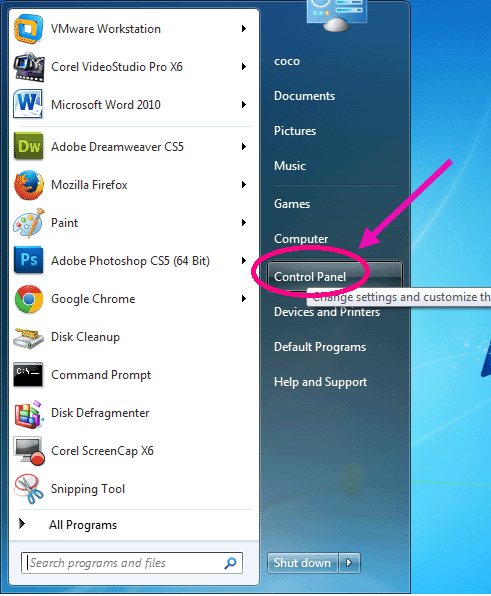Open the Snipping Tool scissors icon

[x=29, y=489]
